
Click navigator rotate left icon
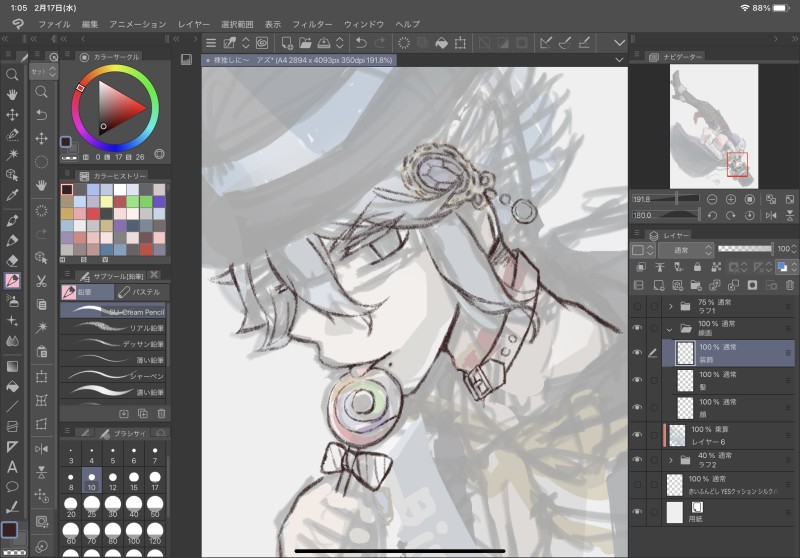[712, 216]
